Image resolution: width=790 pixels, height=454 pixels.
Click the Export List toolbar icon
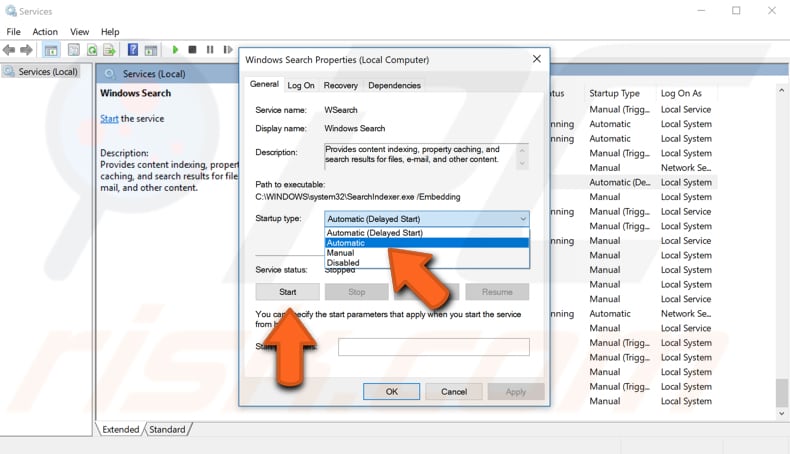pos(109,50)
